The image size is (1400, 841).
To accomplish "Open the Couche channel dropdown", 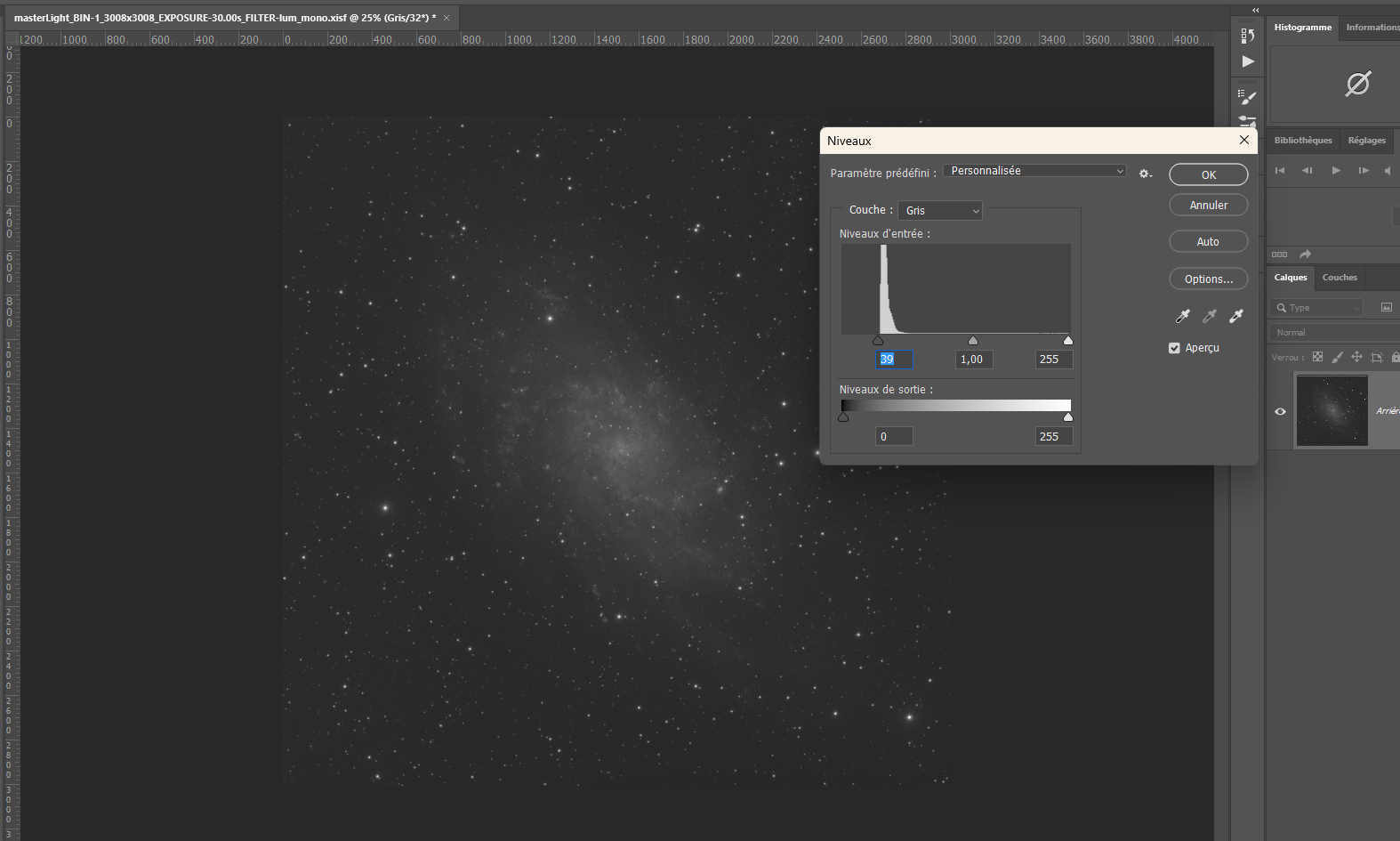I will click(940, 211).
